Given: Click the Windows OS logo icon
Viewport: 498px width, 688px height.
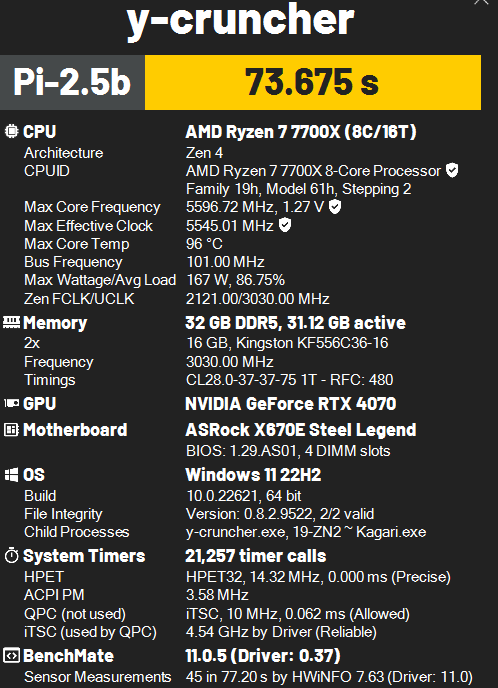Looking at the screenshot, I should pos(11,475).
